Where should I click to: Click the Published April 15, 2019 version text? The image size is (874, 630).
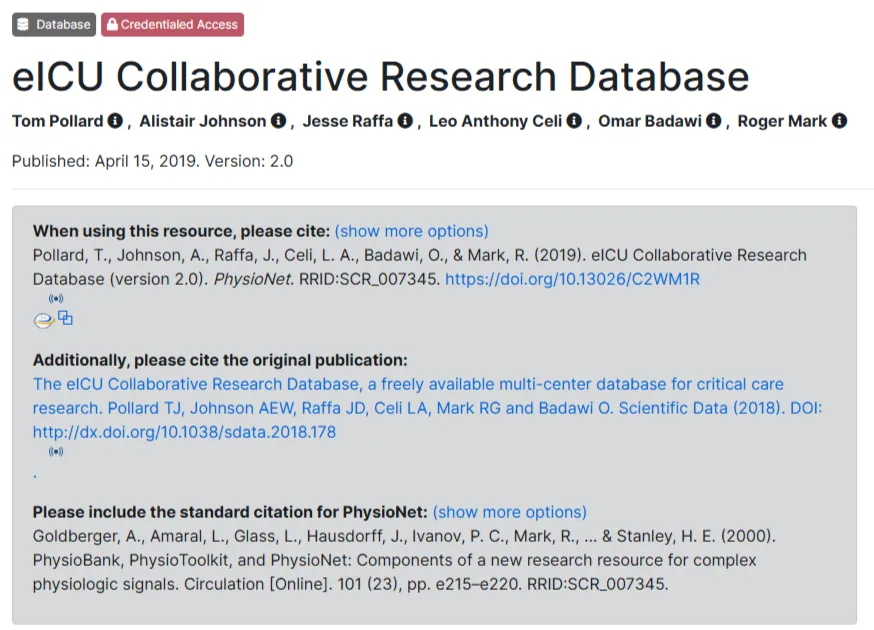(x=152, y=161)
